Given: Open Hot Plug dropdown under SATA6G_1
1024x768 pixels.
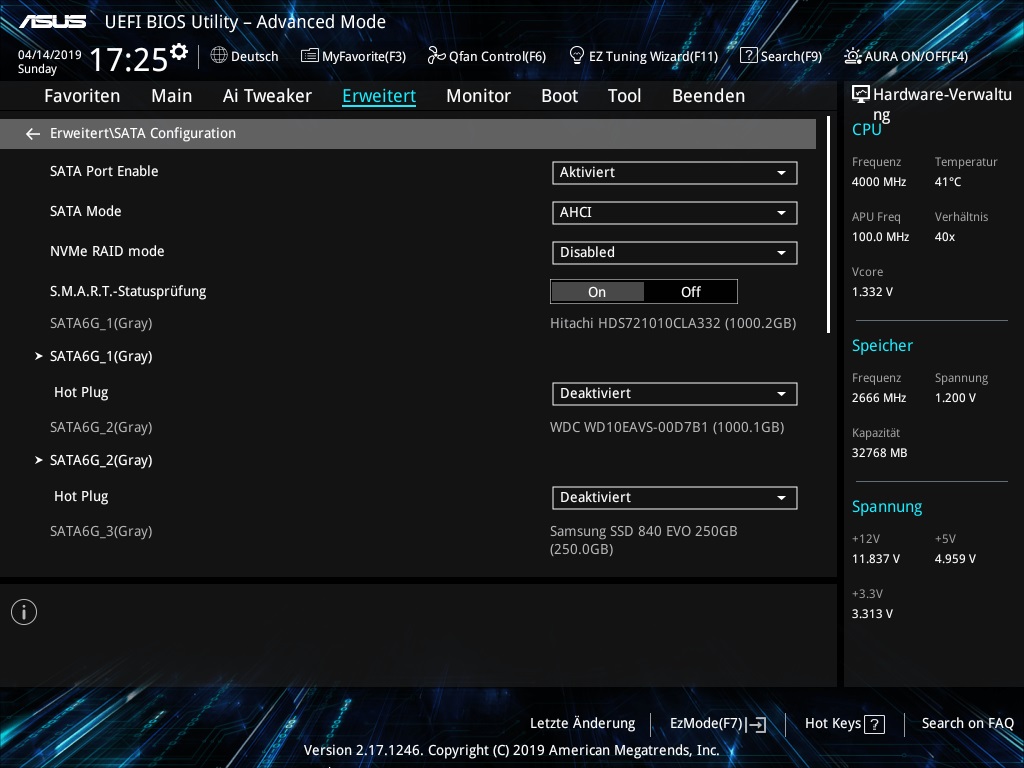Looking at the screenshot, I should coord(675,393).
